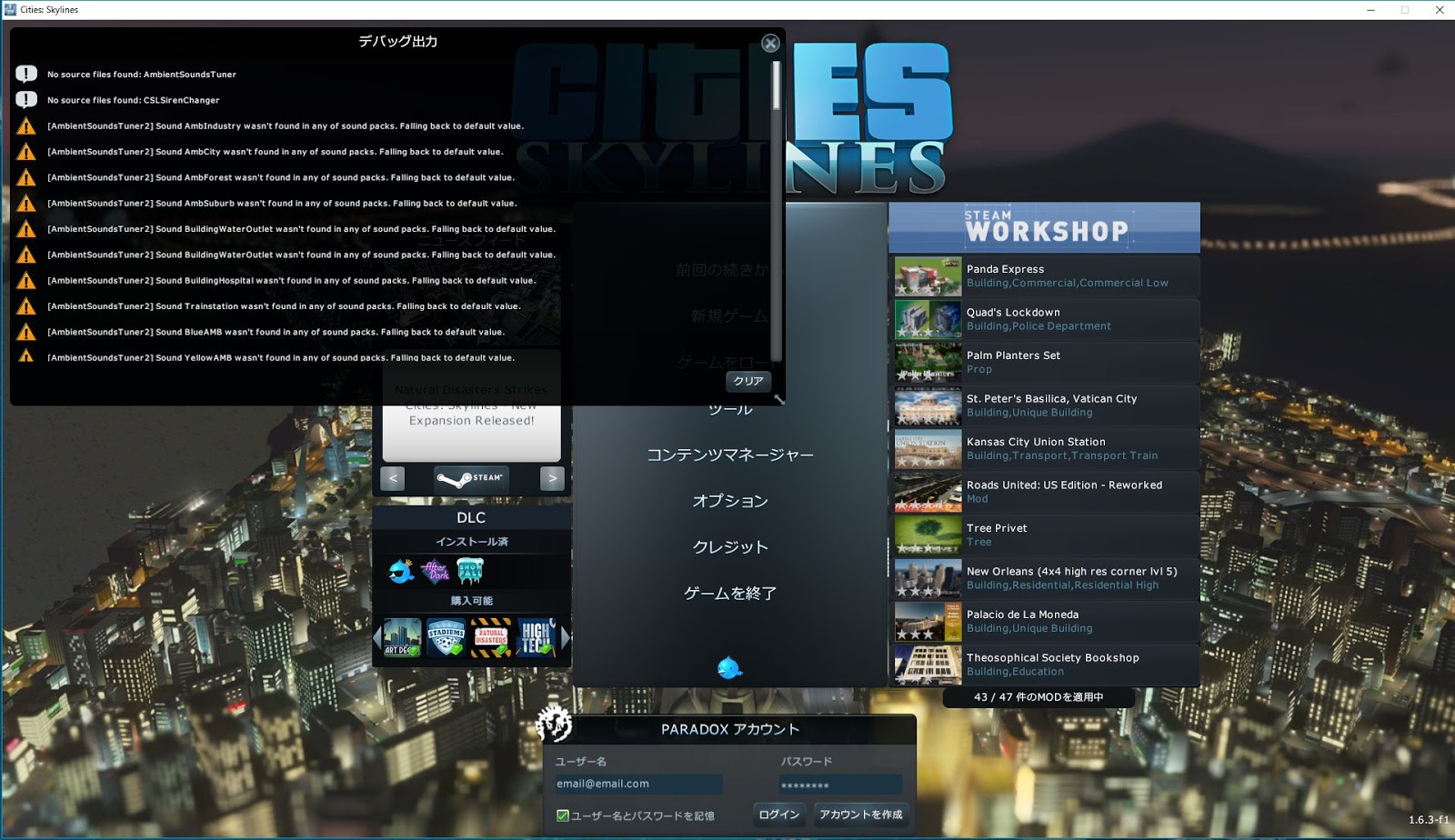Image resolution: width=1455 pixels, height=840 pixels.
Task: Go to the previous news item
Action: point(392,478)
